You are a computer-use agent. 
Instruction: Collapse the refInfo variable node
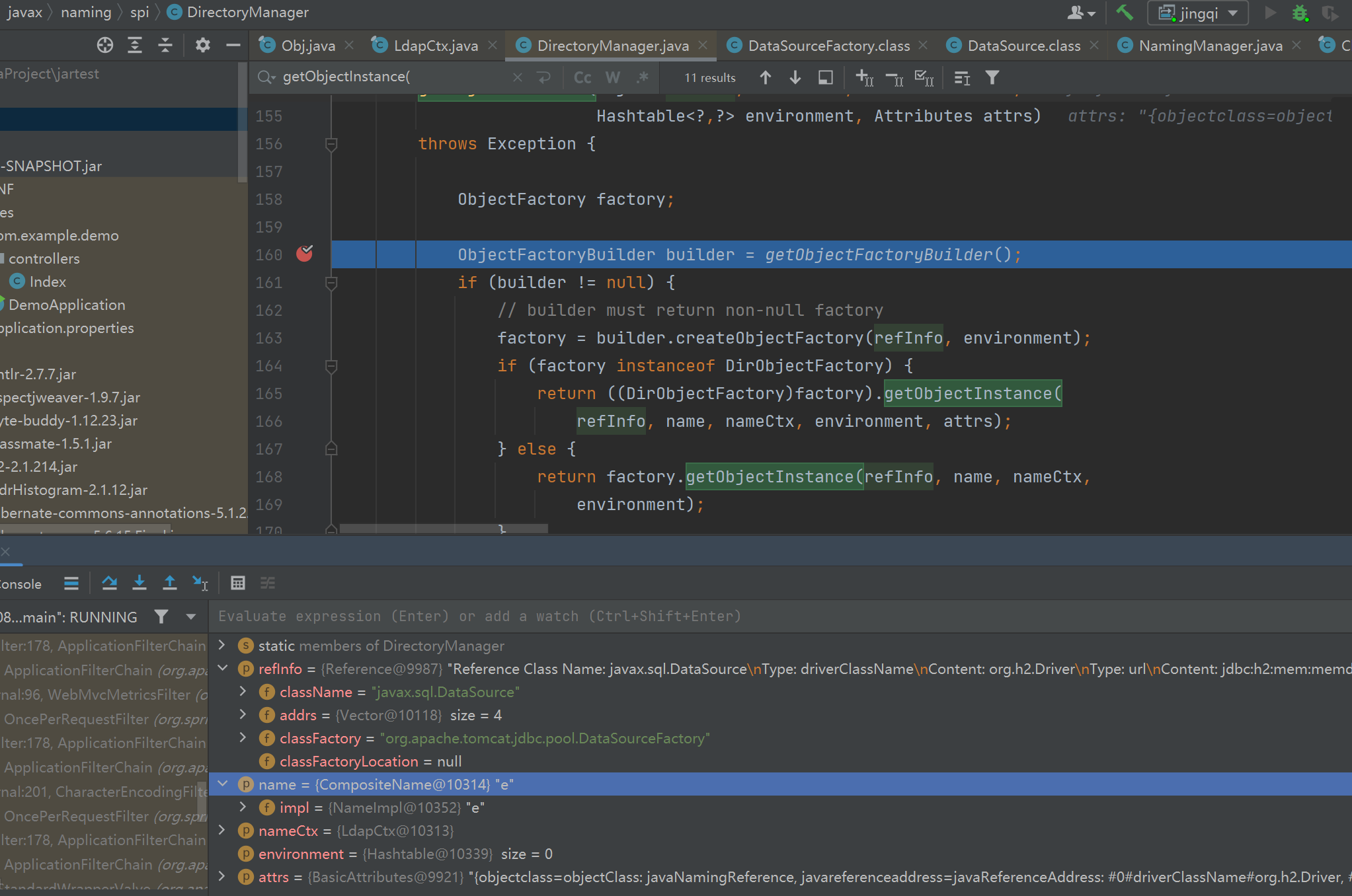[x=222, y=668]
